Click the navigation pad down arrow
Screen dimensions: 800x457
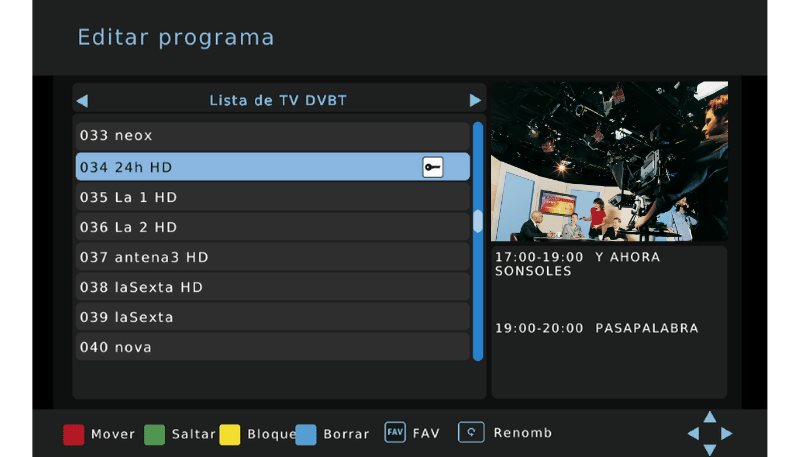tap(710, 449)
